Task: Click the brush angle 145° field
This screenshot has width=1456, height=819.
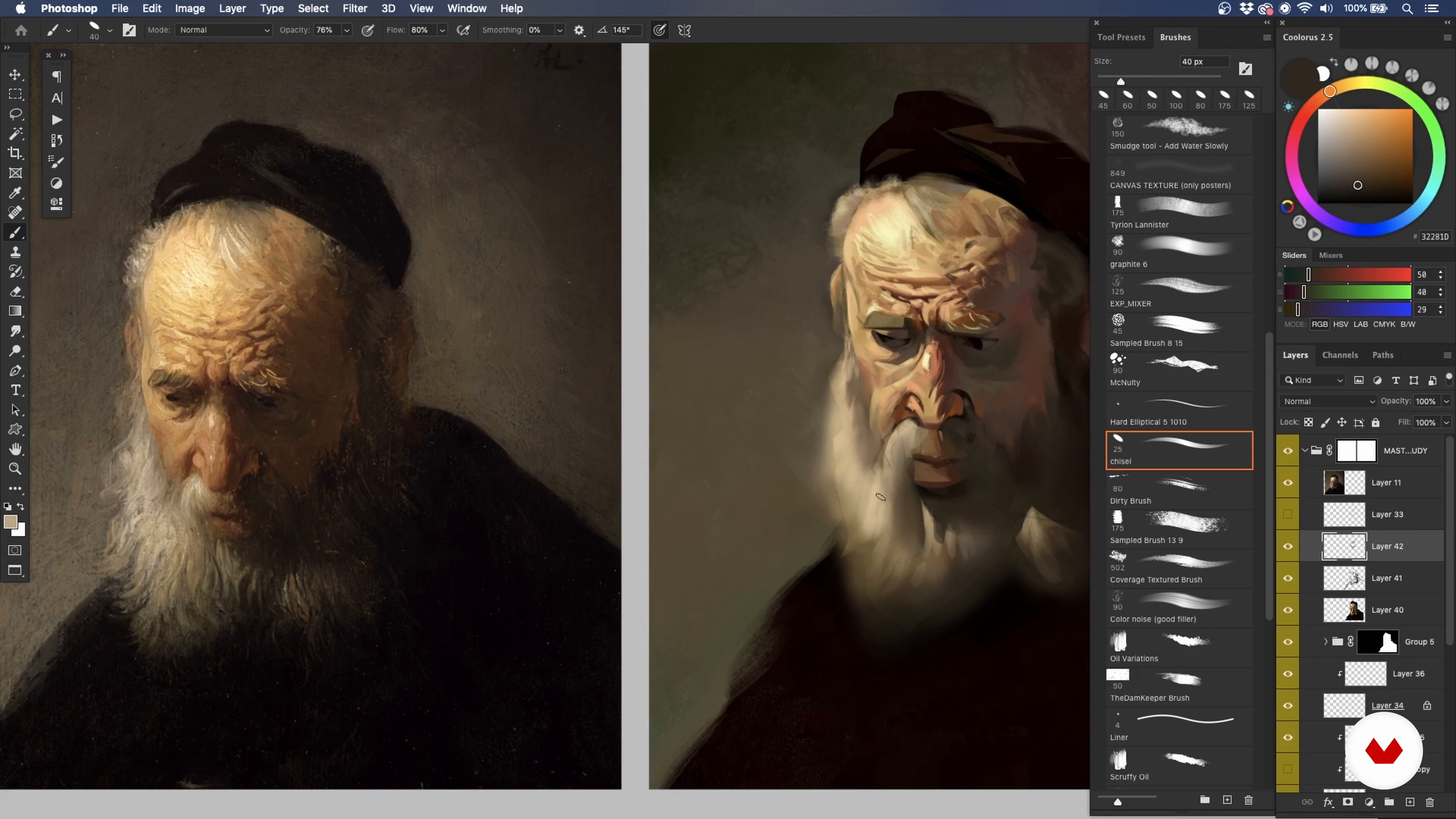Action: 626,30
